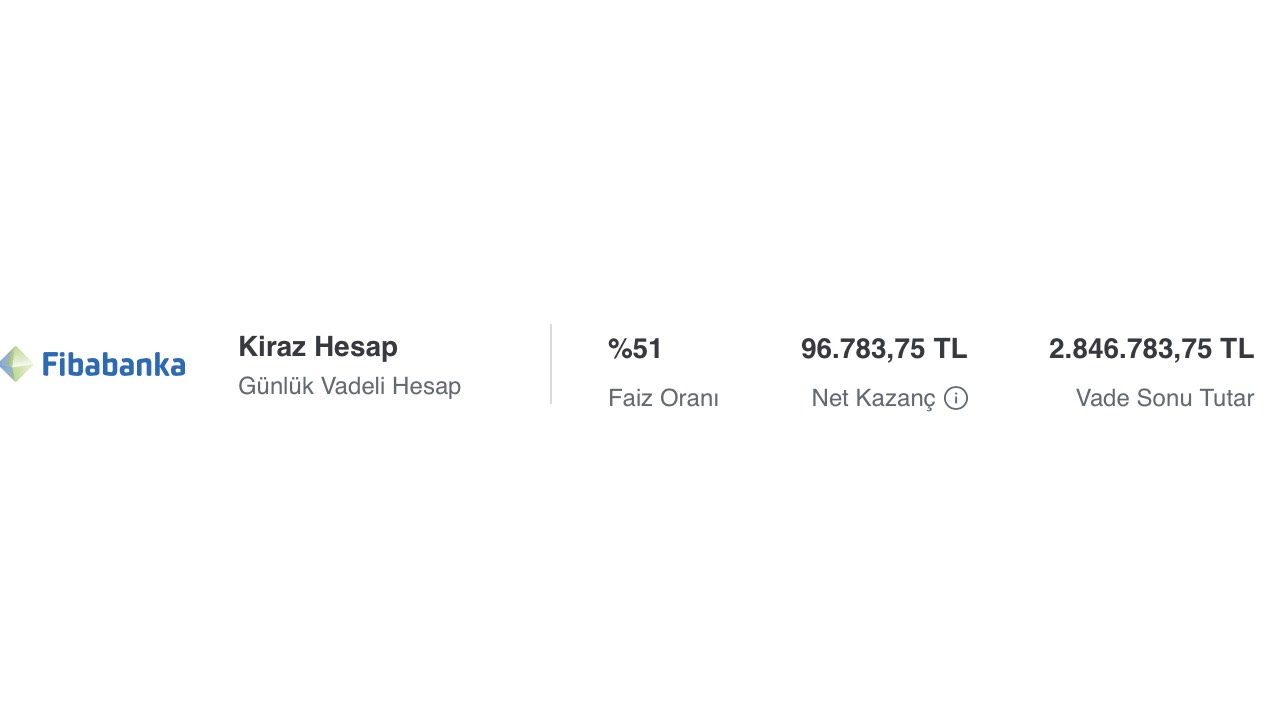Click the word Vadeli in the subtitle
The height and width of the screenshot is (720, 1280).
click(353, 386)
